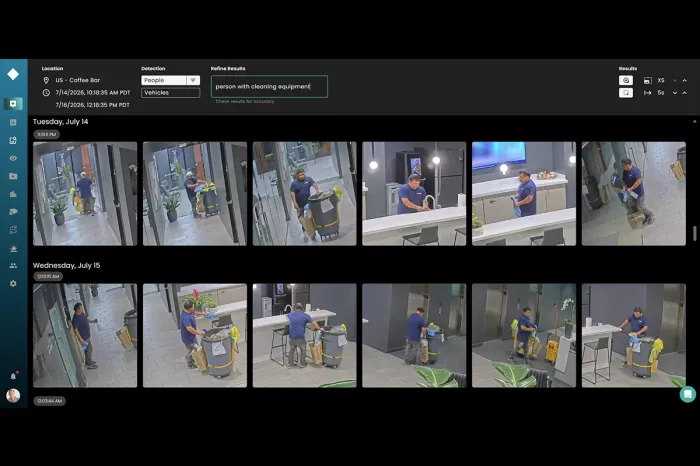Image resolution: width=700 pixels, height=466 pixels.
Task: Open the eye view icon in sidebar
Action: (x=13, y=158)
